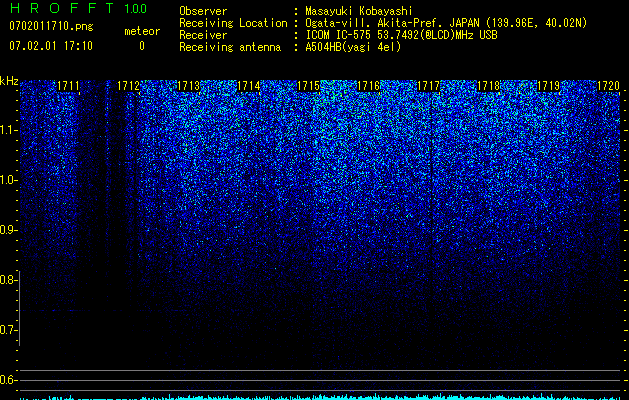629x400 pixels.
Task: Click the 0.8 frequency axis label
Action: pos(8,280)
